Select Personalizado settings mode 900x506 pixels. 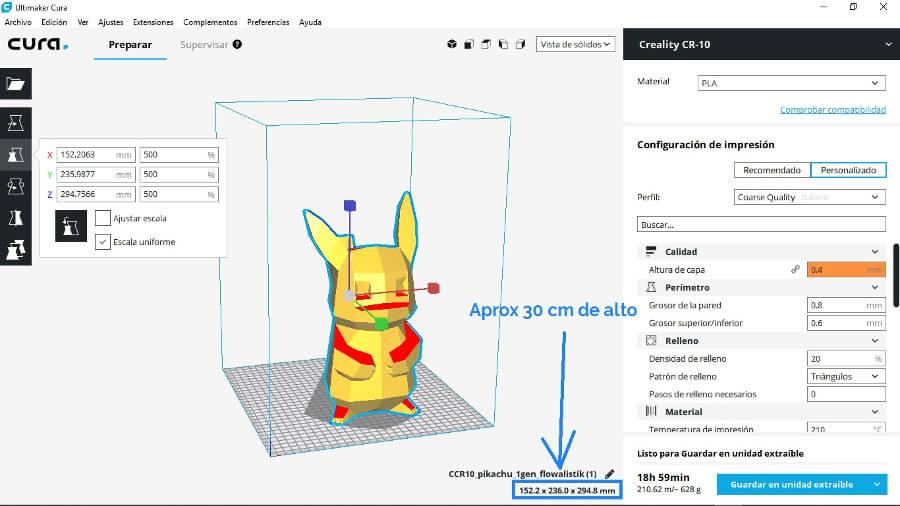click(848, 170)
